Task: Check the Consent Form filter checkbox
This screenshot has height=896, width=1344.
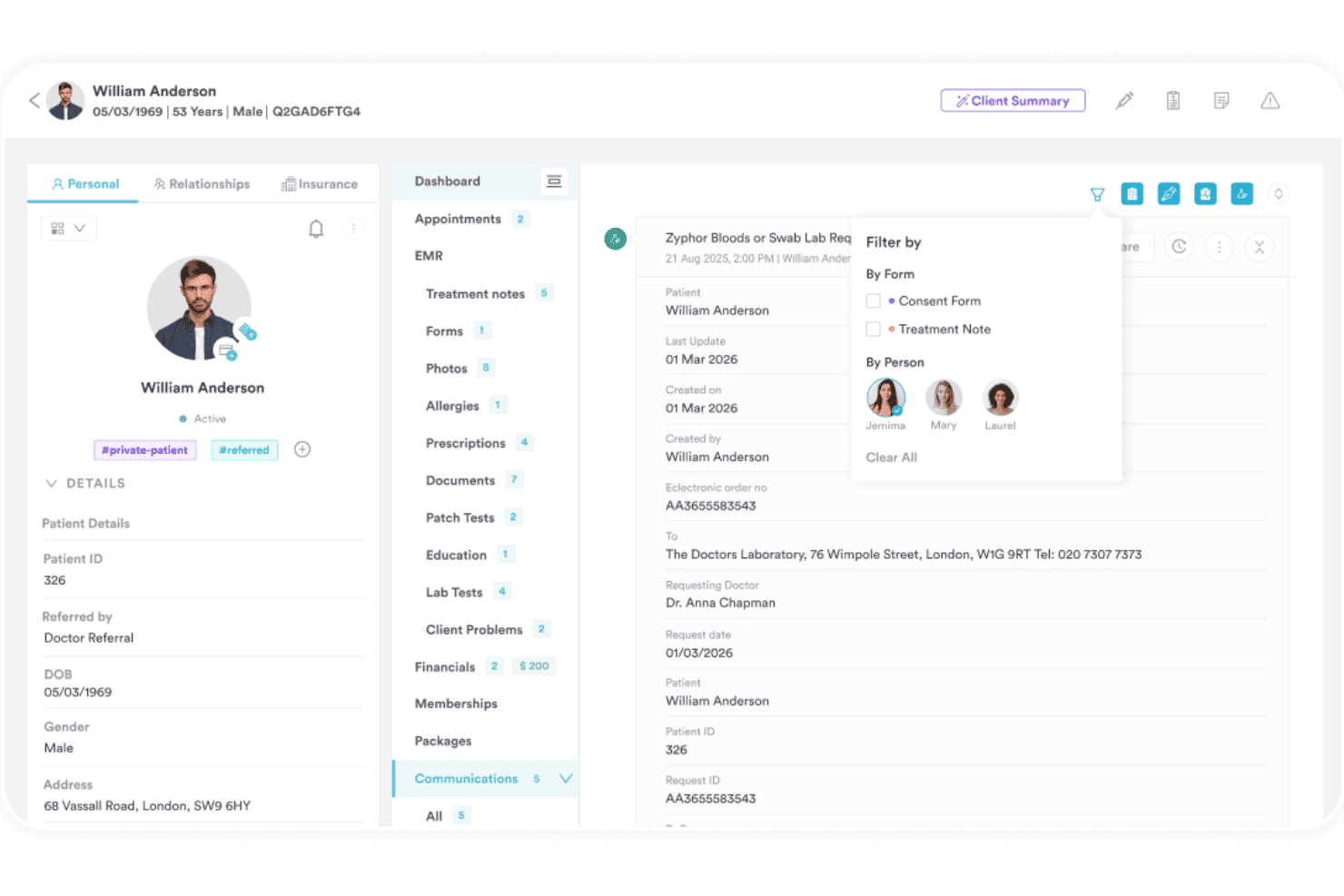Action: pyautogui.click(x=874, y=301)
